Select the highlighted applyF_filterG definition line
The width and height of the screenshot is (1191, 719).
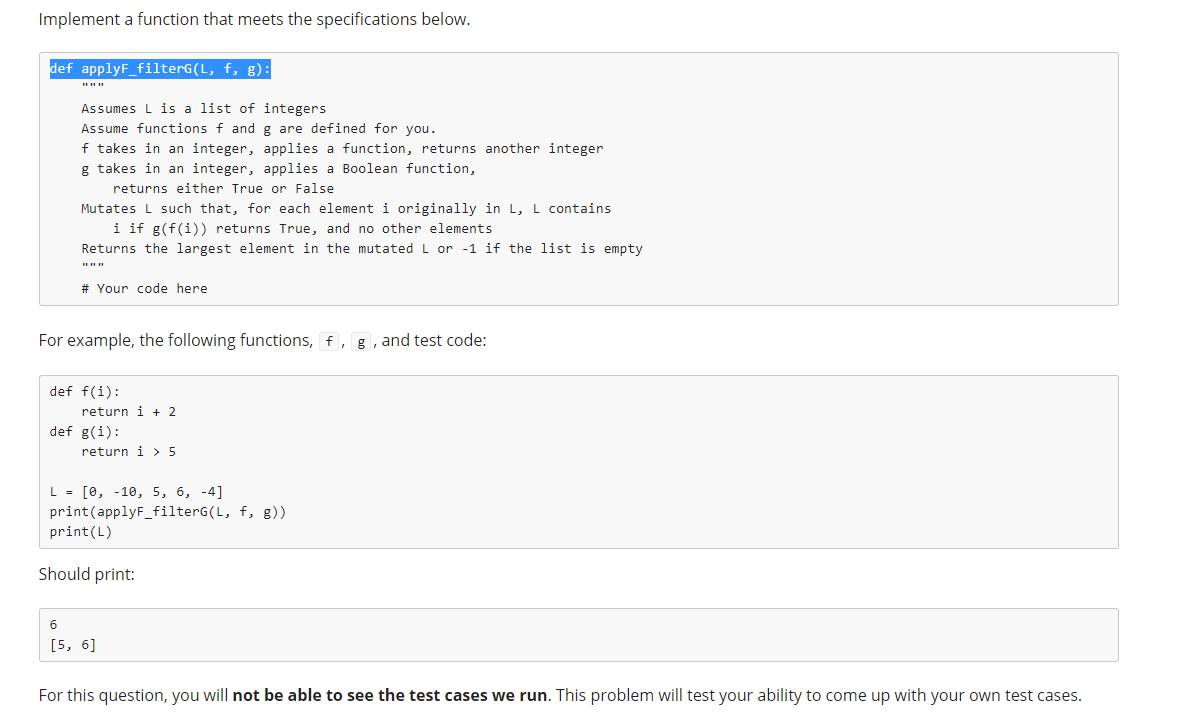coord(160,68)
